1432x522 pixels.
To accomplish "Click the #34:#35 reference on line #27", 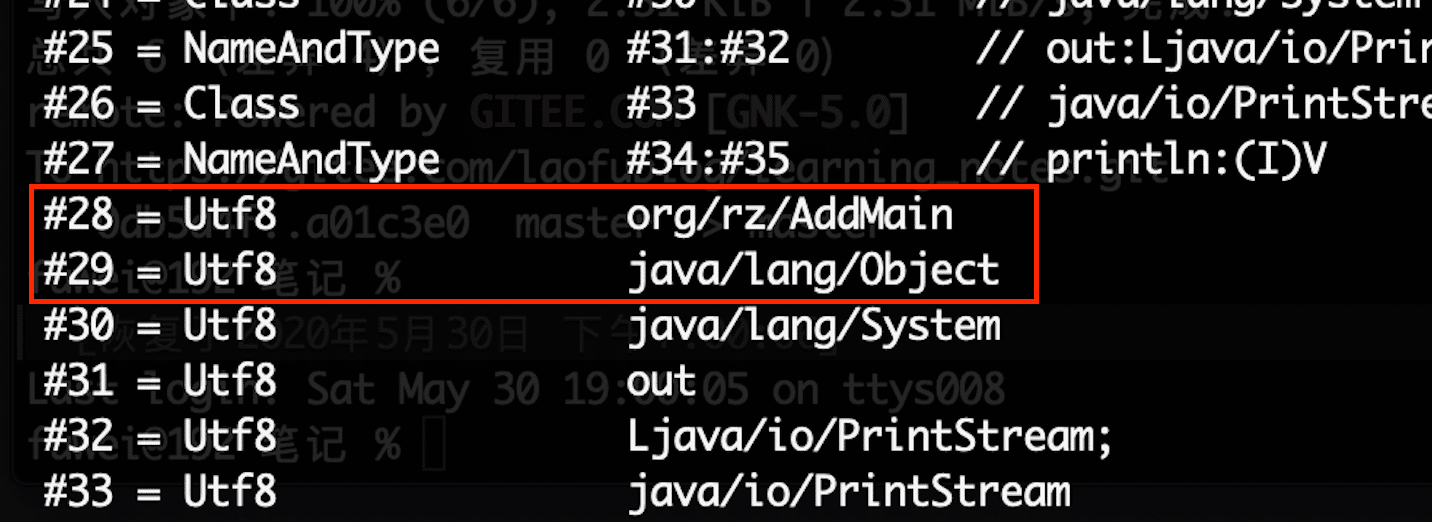I will 708,160.
